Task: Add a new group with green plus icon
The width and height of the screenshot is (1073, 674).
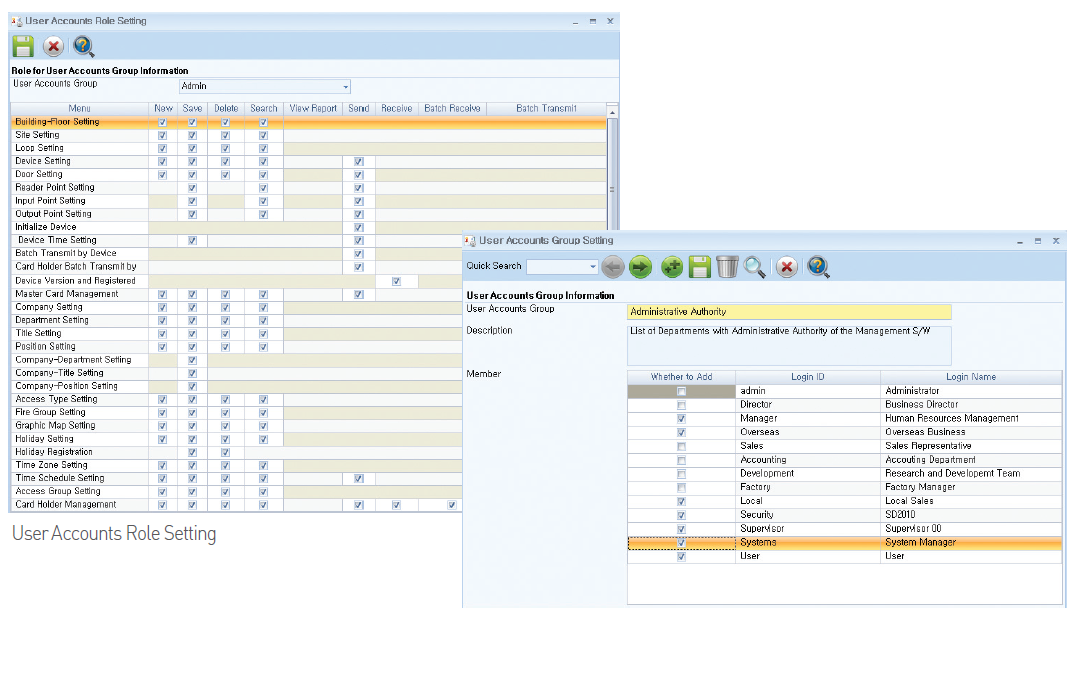Action: point(673,267)
